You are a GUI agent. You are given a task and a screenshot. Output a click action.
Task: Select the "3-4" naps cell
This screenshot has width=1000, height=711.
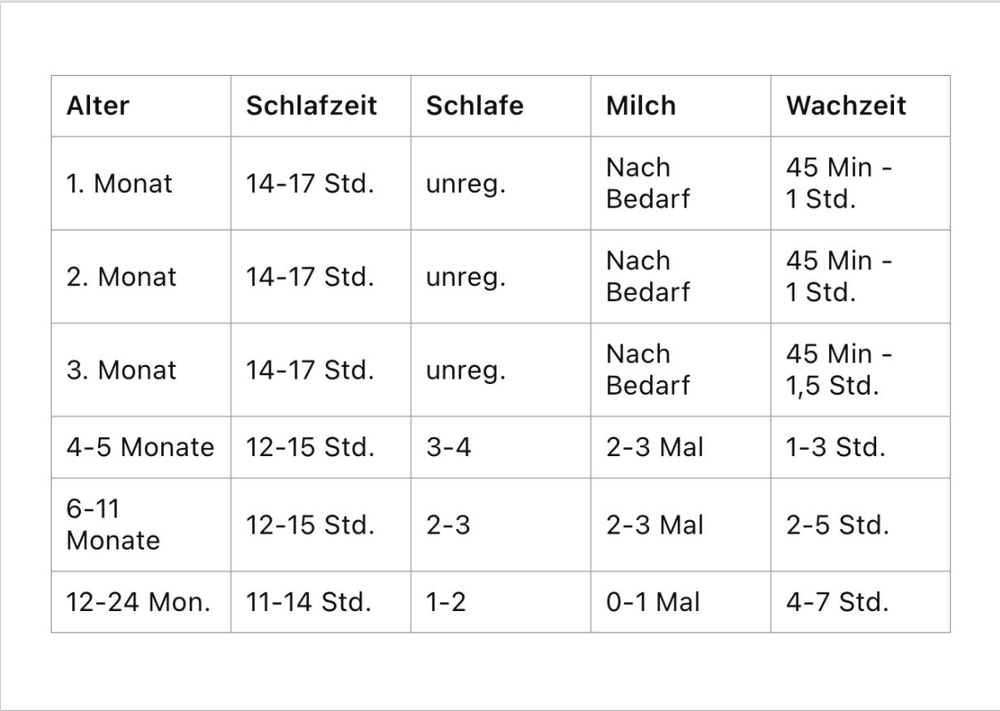448,447
